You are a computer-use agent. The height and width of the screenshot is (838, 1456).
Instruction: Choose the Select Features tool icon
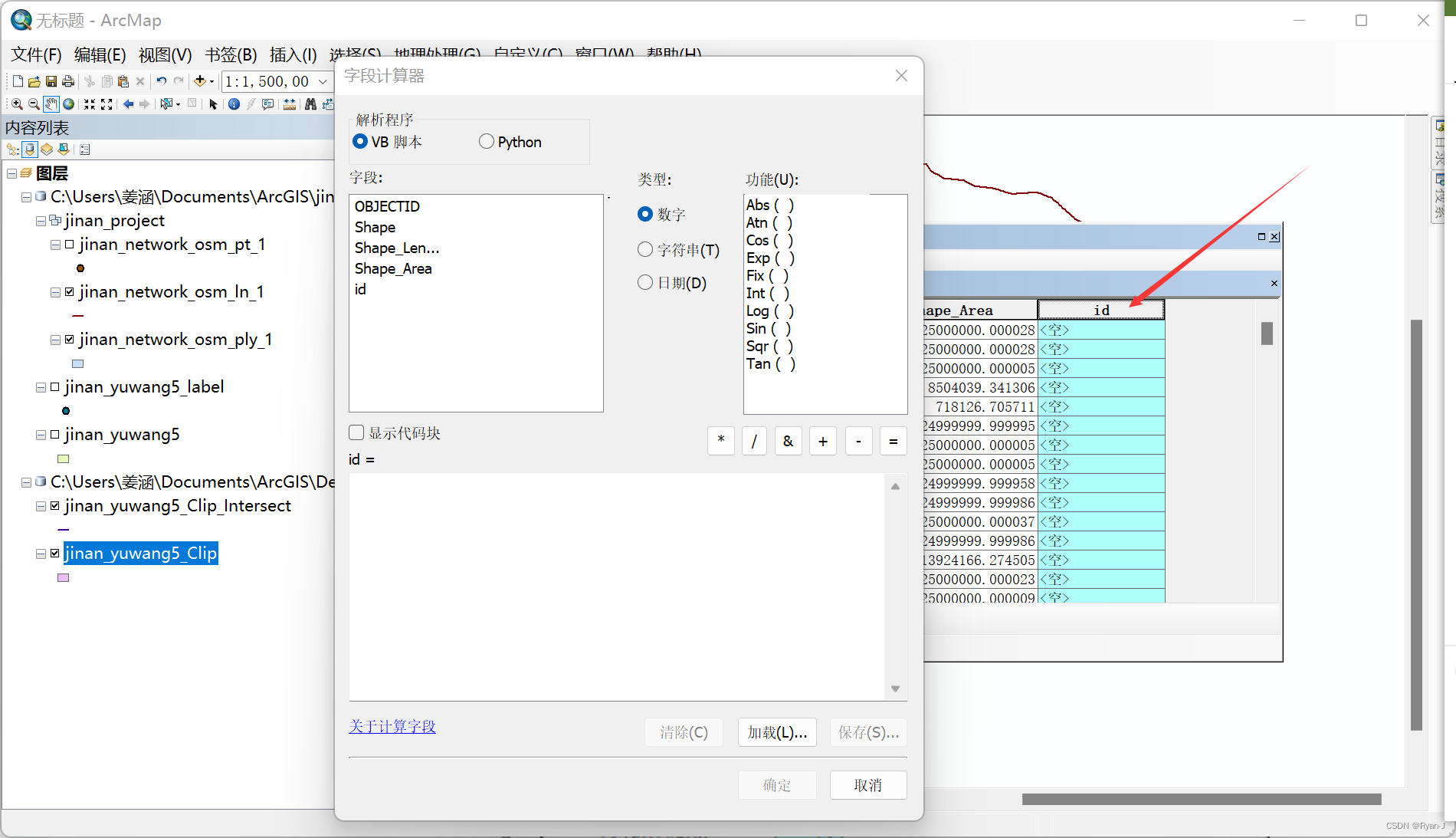[166, 104]
